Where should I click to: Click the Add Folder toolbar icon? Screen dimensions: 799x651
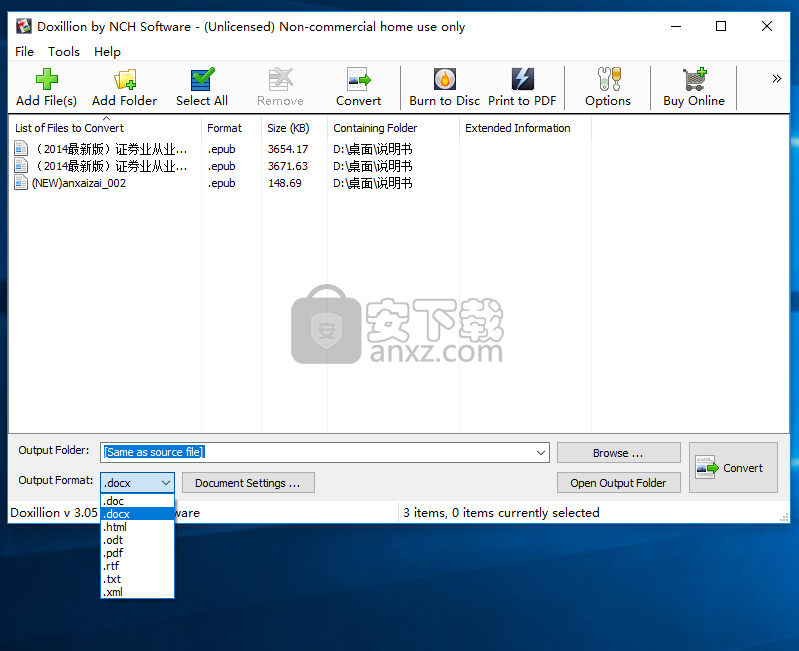click(x=125, y=79)
